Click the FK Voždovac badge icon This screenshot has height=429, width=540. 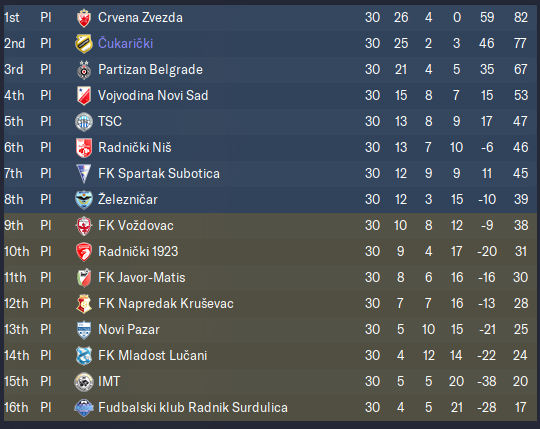[84, 226]
